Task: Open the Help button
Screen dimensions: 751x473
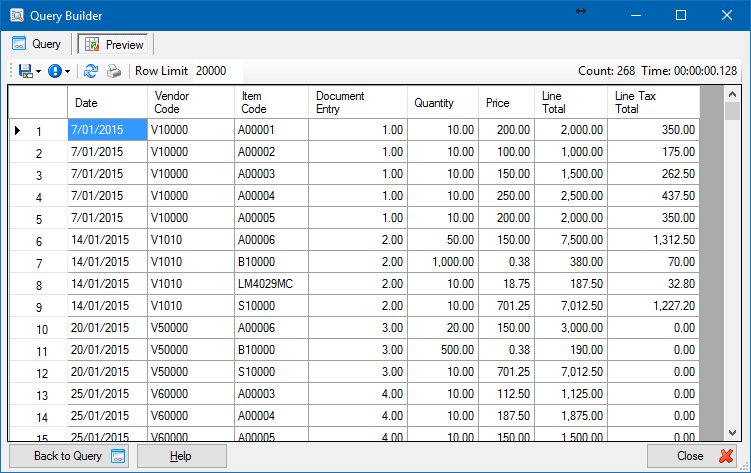Action: coord(182,456)
